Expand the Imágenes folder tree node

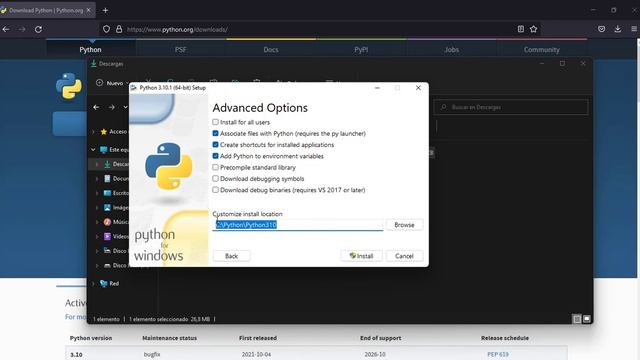click(97, 208)
